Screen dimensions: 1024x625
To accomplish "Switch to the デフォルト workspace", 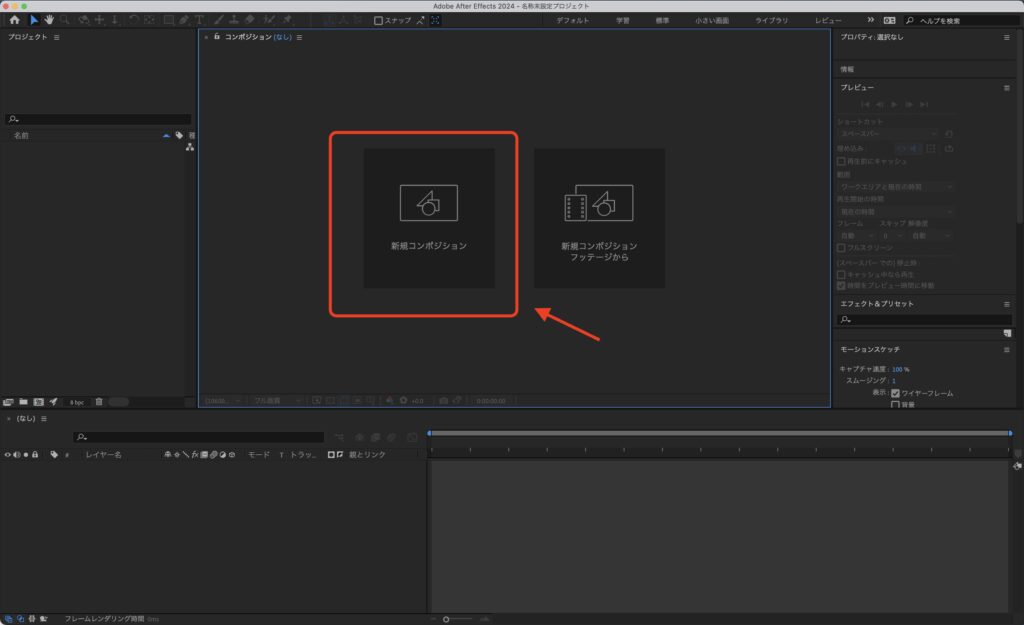I will [573, 21].
